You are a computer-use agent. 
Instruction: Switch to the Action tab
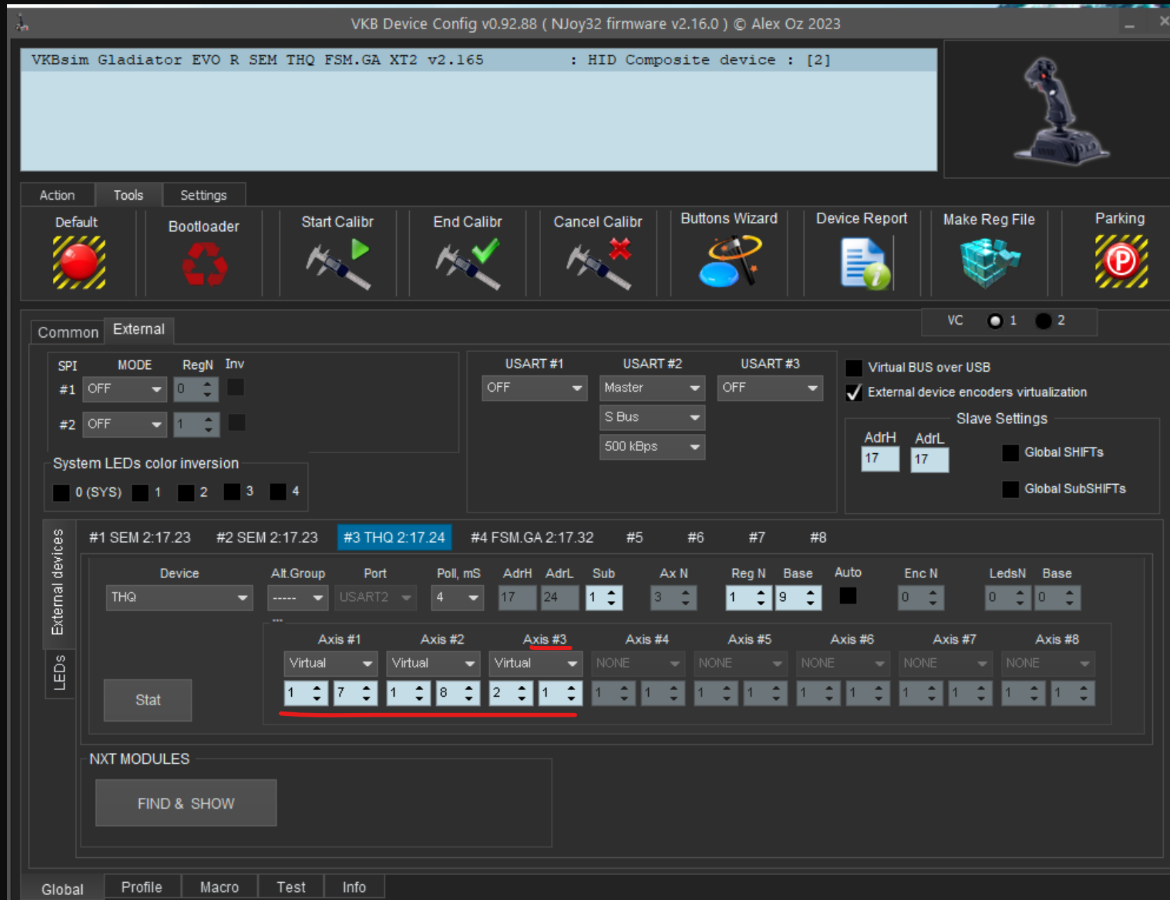(x=57, y=195)
